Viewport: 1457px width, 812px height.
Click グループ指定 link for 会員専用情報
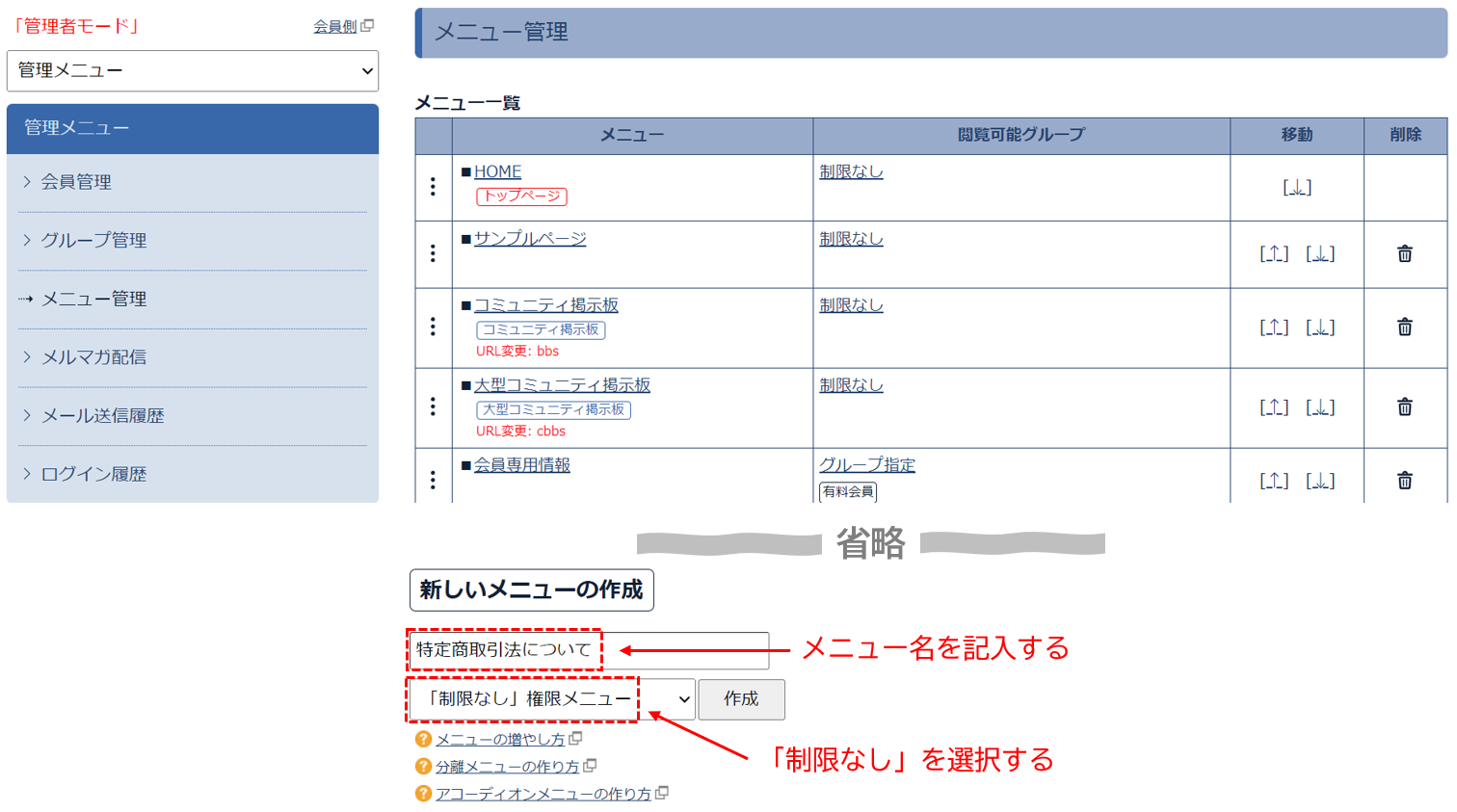click(x=866, y=465)
